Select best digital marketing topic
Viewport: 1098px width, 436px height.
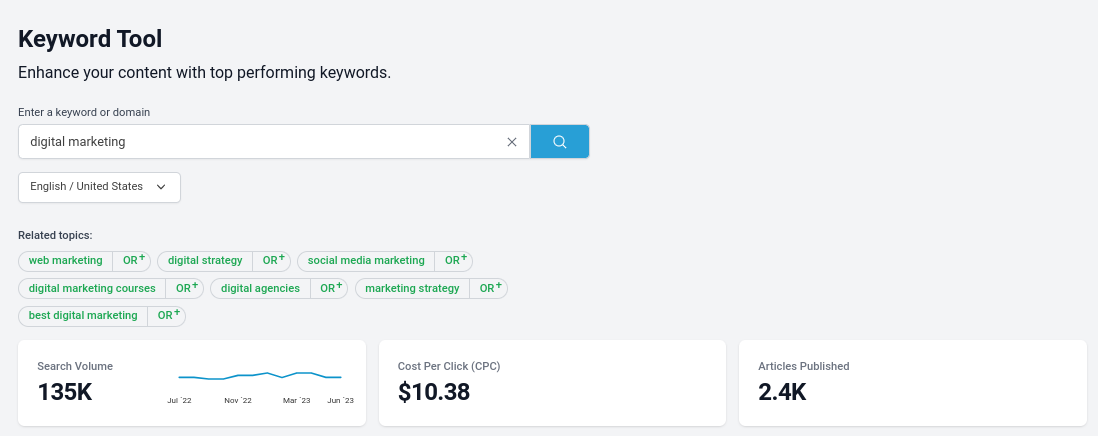click(83, 315)
